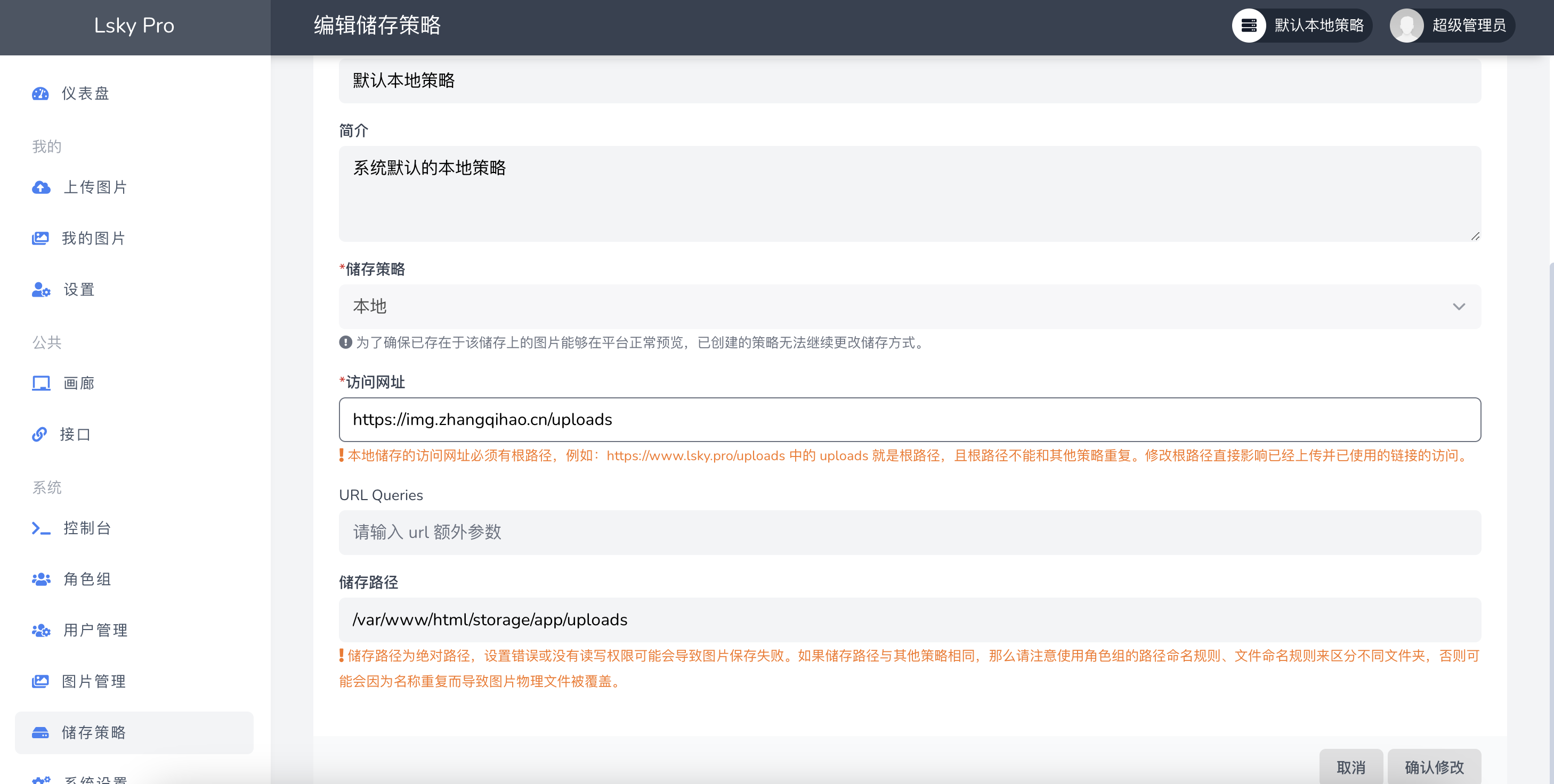Click the link icon beside 接口
This screenshot has height=784, width=1554.
[40, 434]
